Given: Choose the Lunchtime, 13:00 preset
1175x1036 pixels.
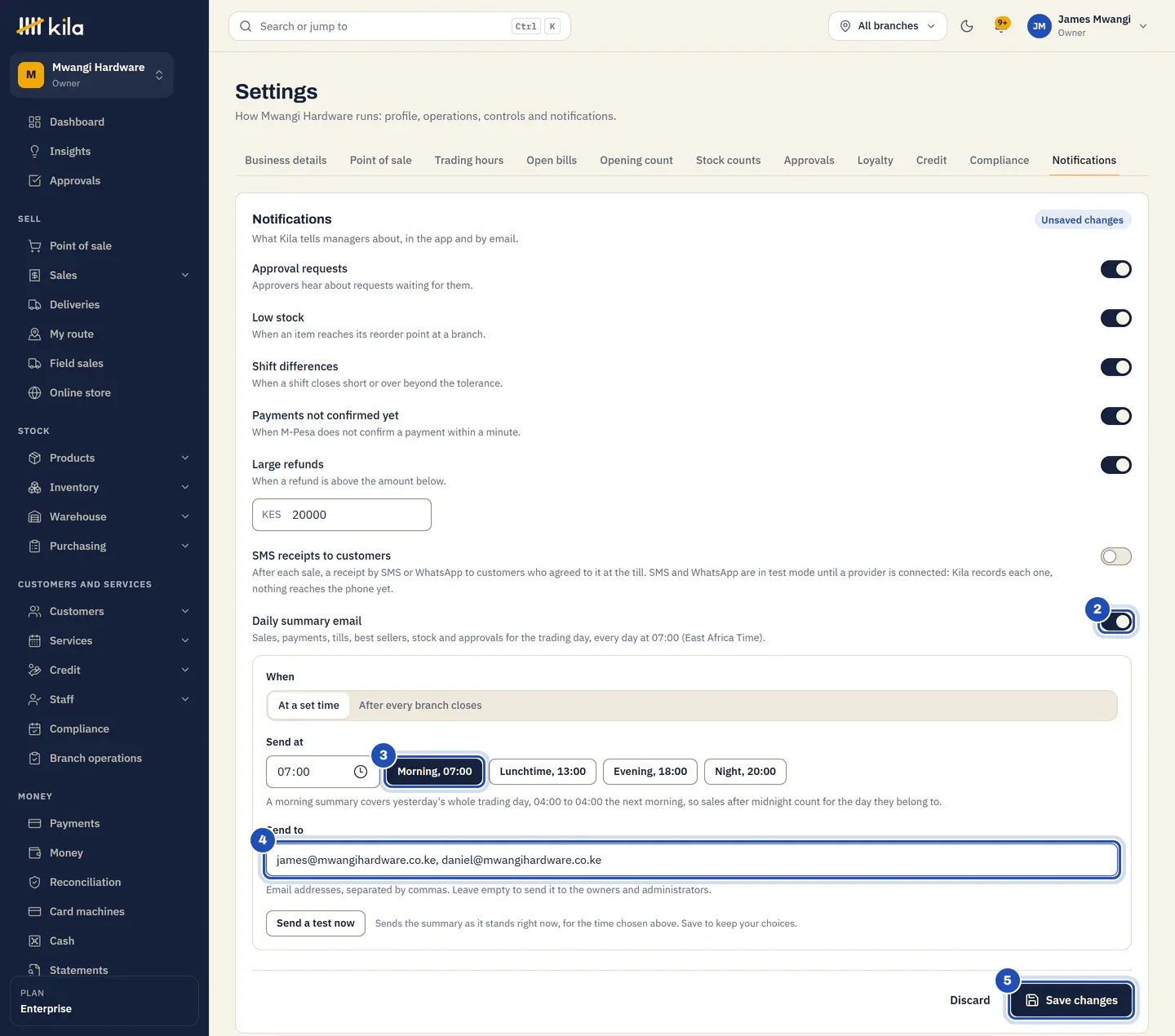Looking at the screenshot, I should (543, 772).
